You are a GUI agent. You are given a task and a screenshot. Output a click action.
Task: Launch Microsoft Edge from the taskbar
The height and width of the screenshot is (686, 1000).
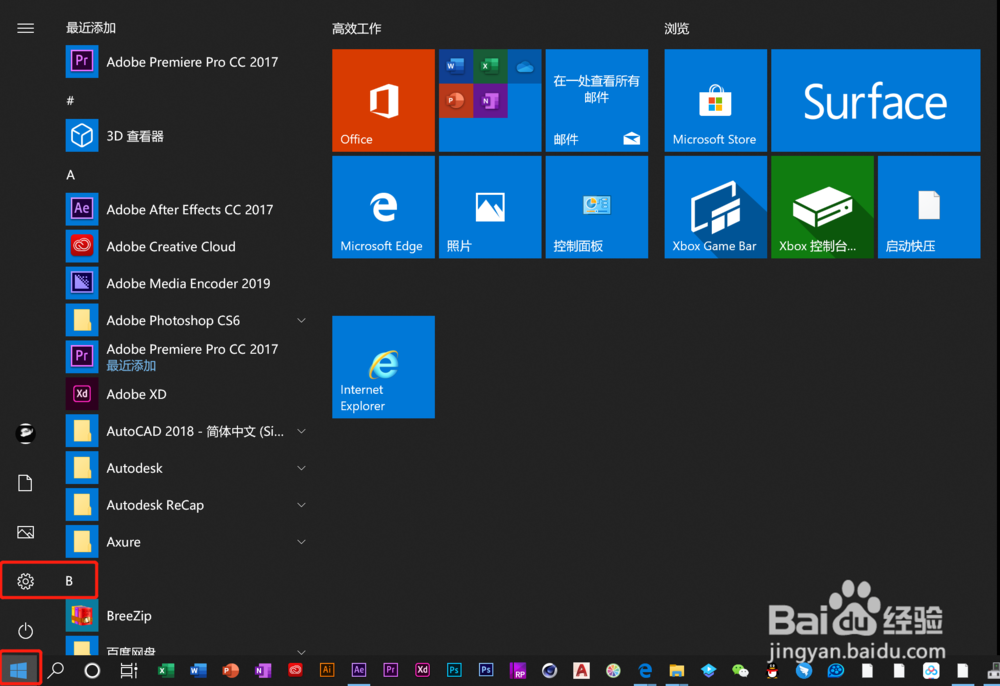tap(645, 670)
